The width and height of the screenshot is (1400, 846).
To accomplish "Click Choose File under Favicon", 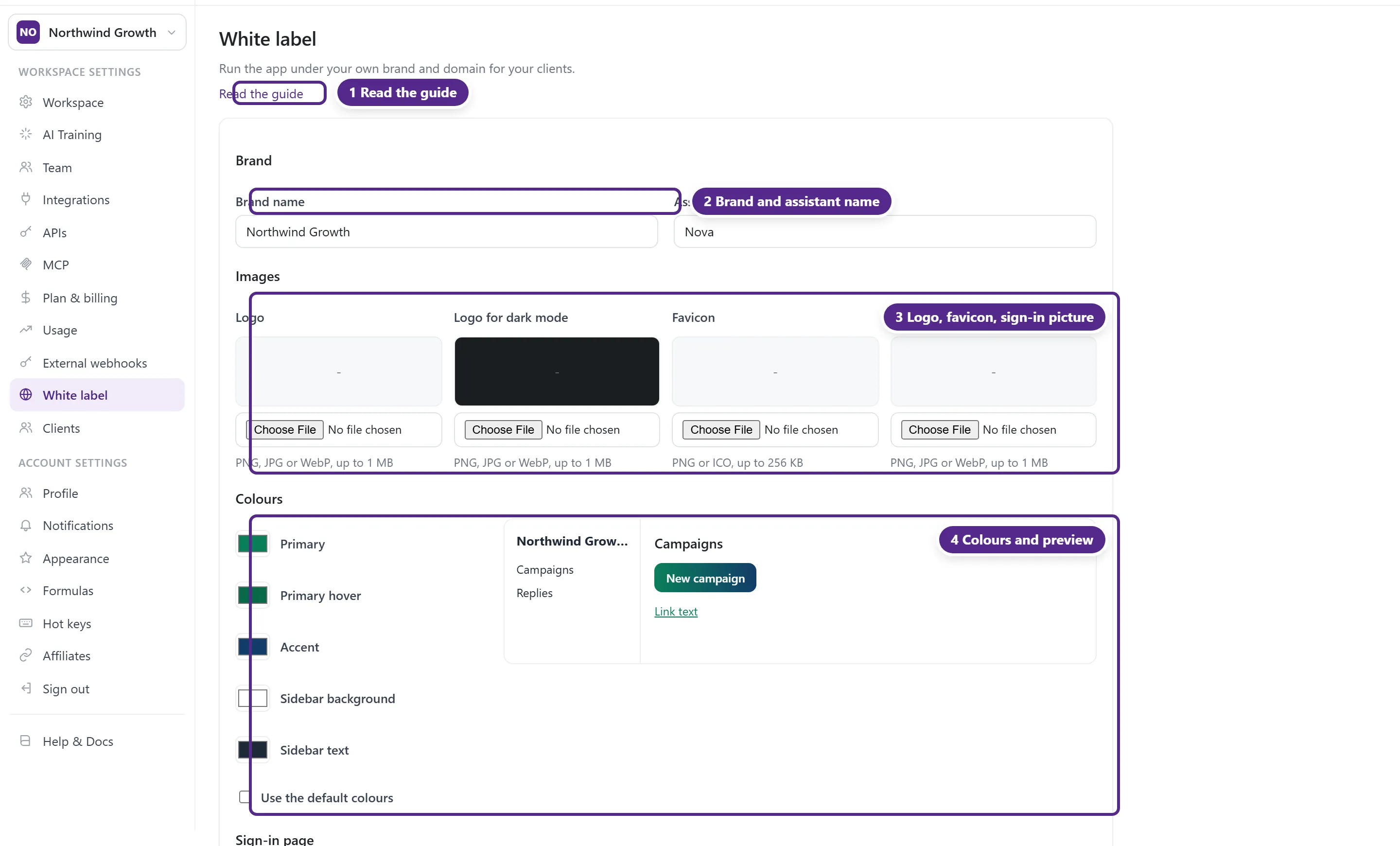I will (x=721, y=429).
